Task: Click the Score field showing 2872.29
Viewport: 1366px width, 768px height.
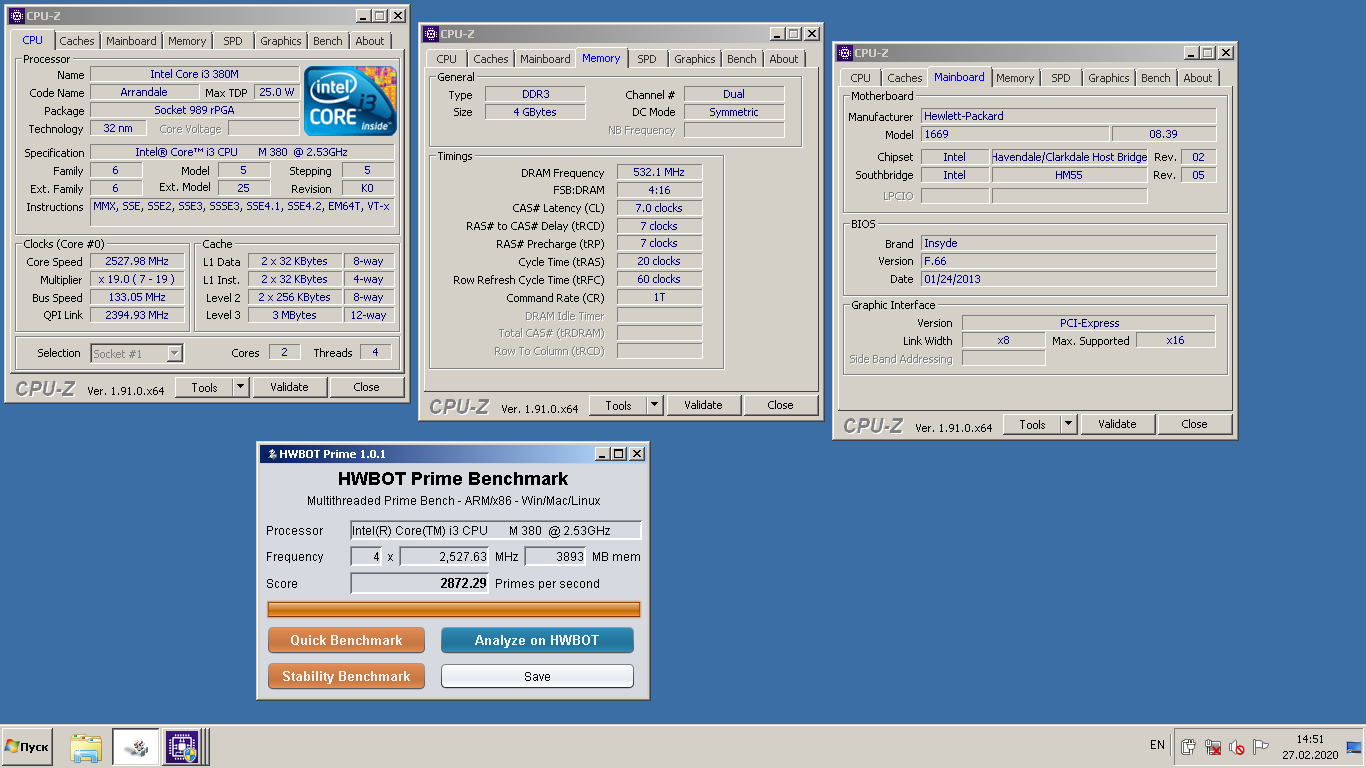Action: pyautogui.click(x=419, y=583)
